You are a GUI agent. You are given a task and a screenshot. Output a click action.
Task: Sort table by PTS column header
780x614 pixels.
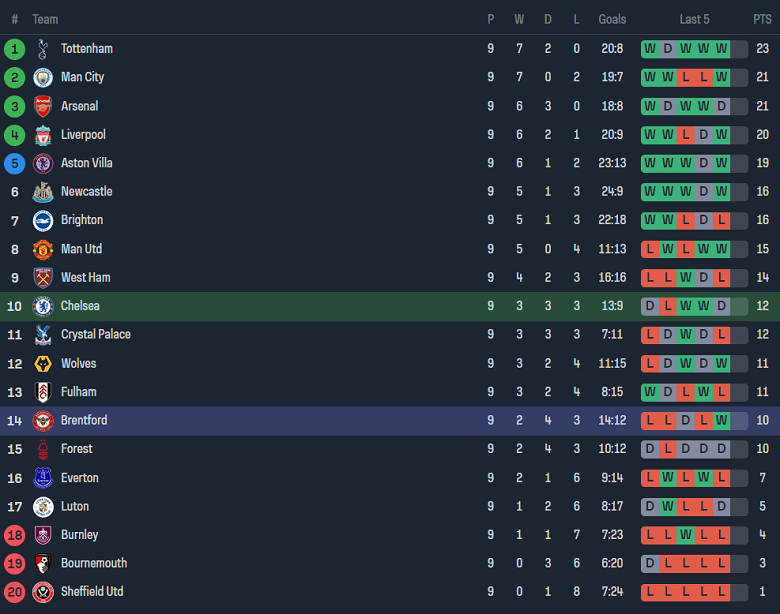[762, 19]
